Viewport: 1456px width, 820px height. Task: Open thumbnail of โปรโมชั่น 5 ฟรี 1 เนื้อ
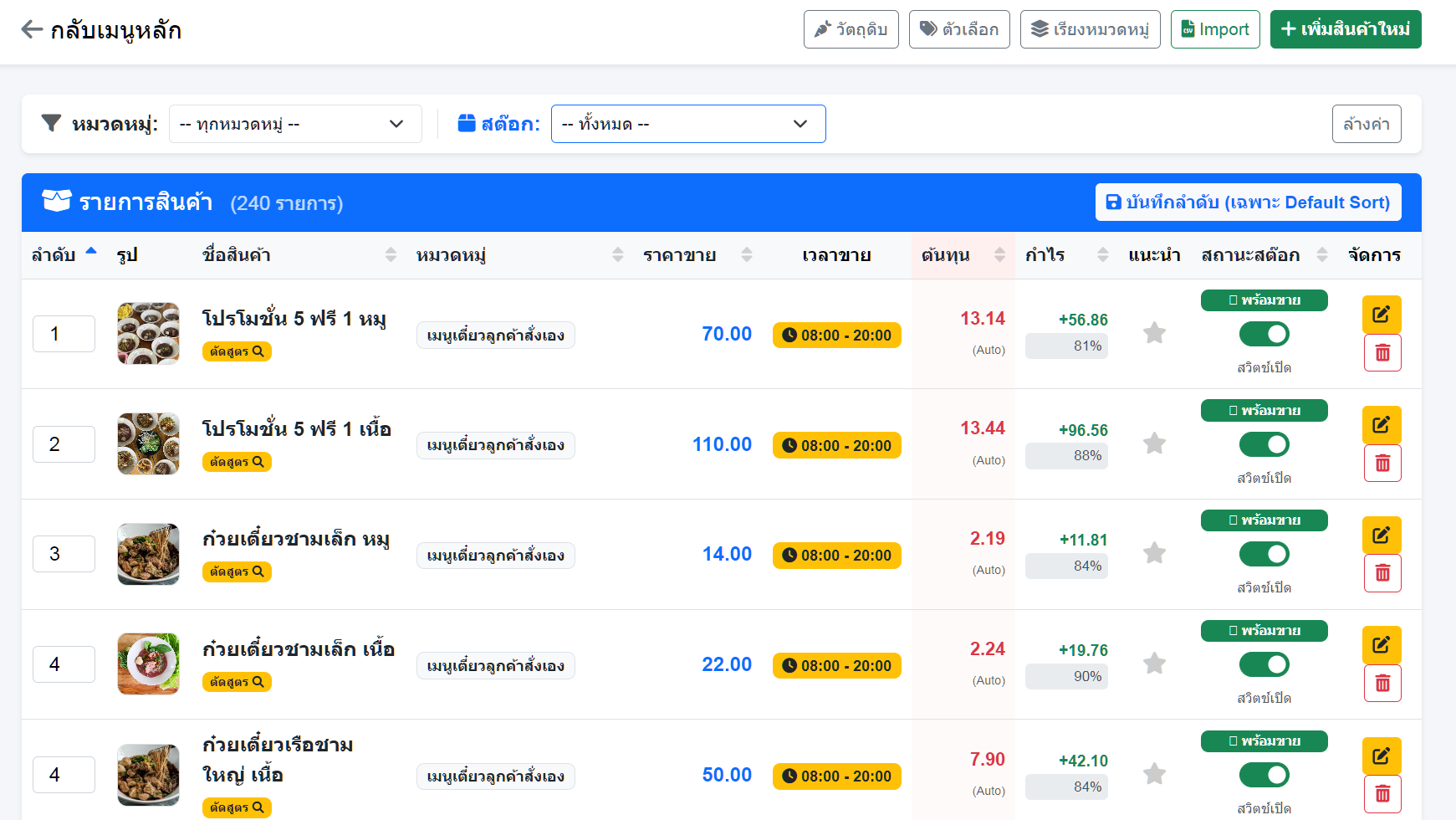149,444
